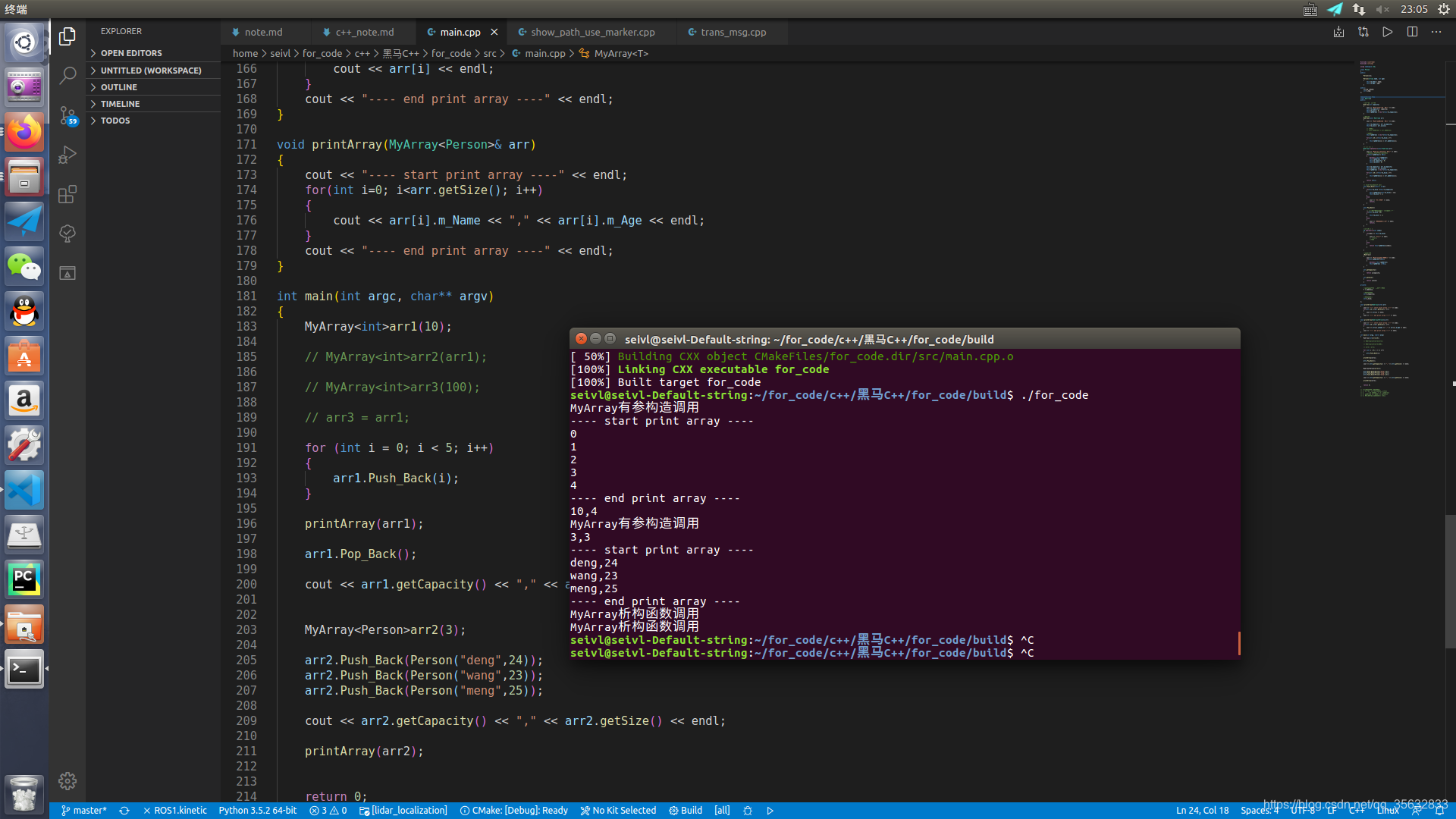Open errors and warnings count in status bar
Viewport: 1456px width, 819px height.
(x=328, y=811)
